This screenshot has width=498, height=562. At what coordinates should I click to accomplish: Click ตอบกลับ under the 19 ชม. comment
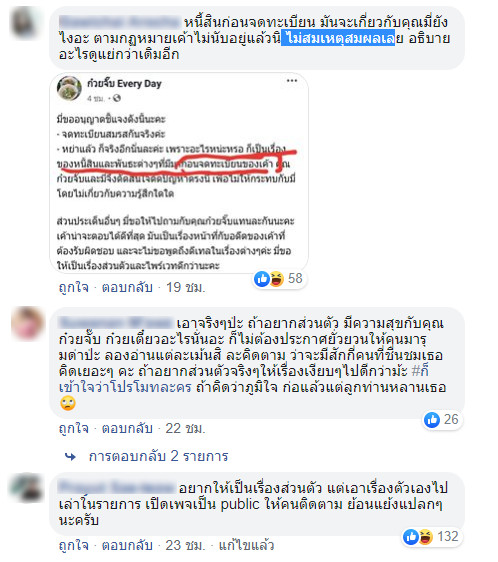(x=127, y=287)
